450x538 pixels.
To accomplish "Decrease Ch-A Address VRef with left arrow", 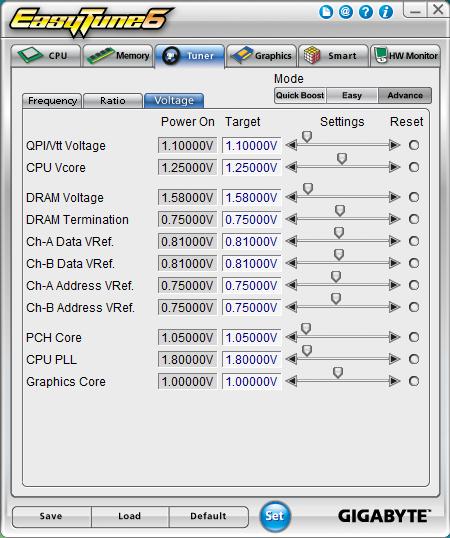I will click(x=291, y=285).
